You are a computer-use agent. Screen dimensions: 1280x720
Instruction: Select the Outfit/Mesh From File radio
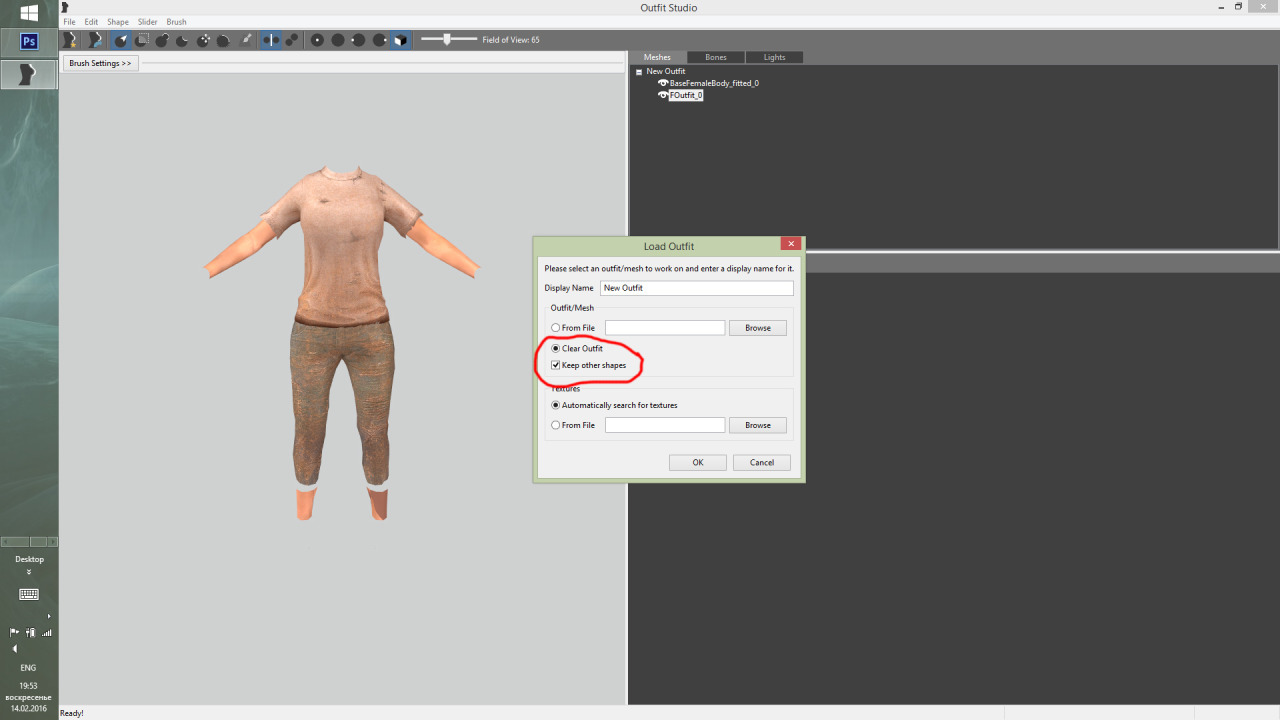(x=555, y=328)
